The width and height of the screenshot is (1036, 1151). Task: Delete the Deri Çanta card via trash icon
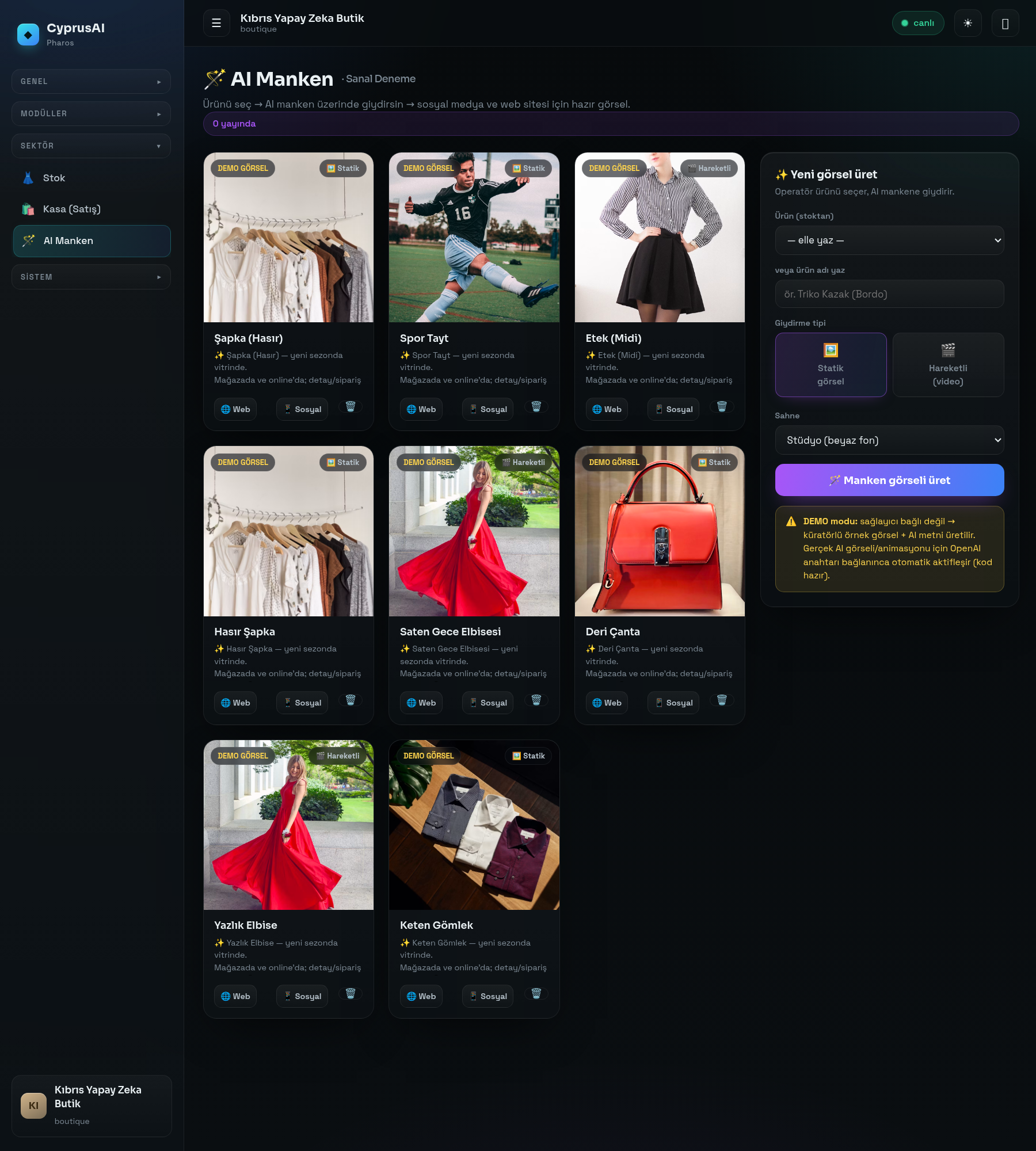722,700
